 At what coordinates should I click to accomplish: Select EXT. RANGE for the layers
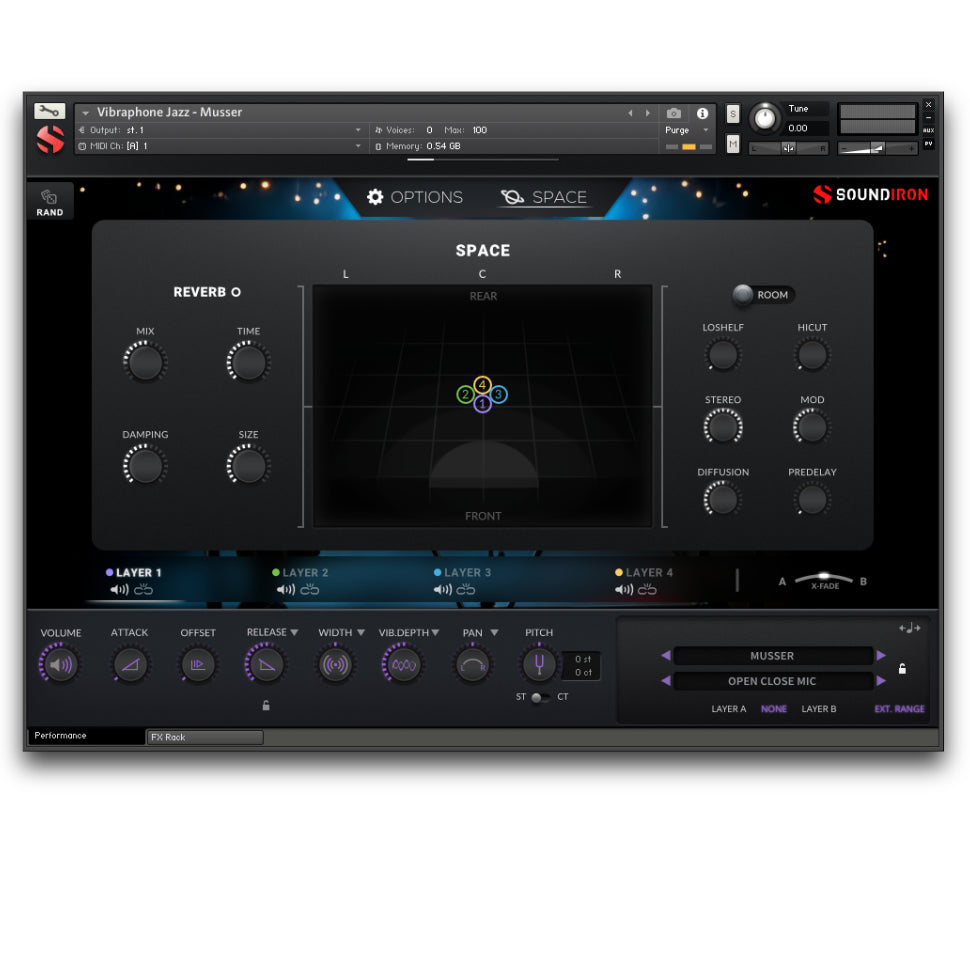(x=899, y=709)
